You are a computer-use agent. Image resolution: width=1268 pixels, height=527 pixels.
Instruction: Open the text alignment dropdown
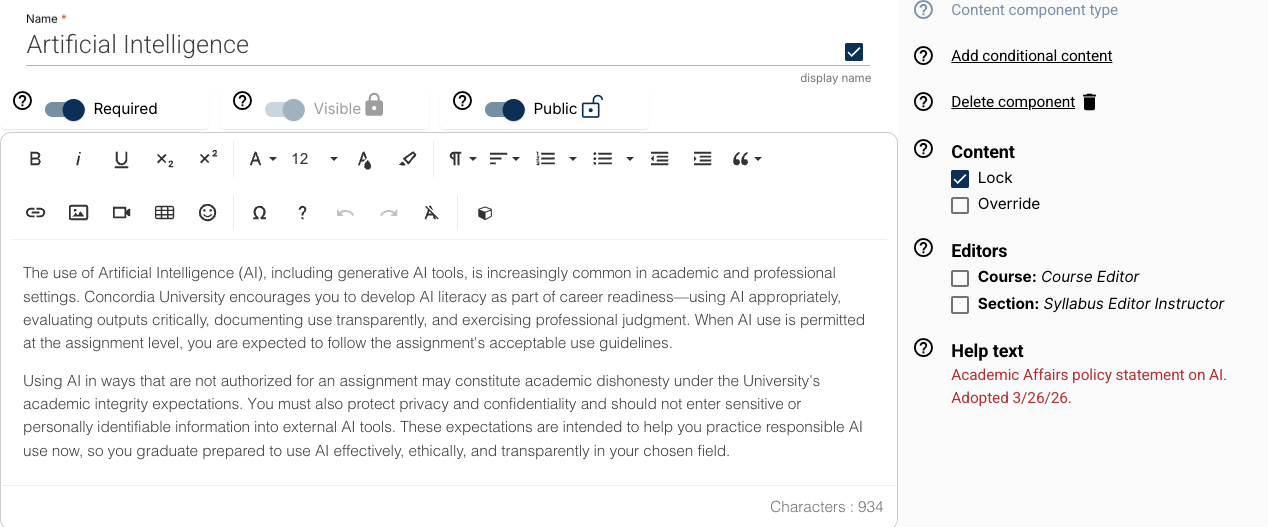504,159
